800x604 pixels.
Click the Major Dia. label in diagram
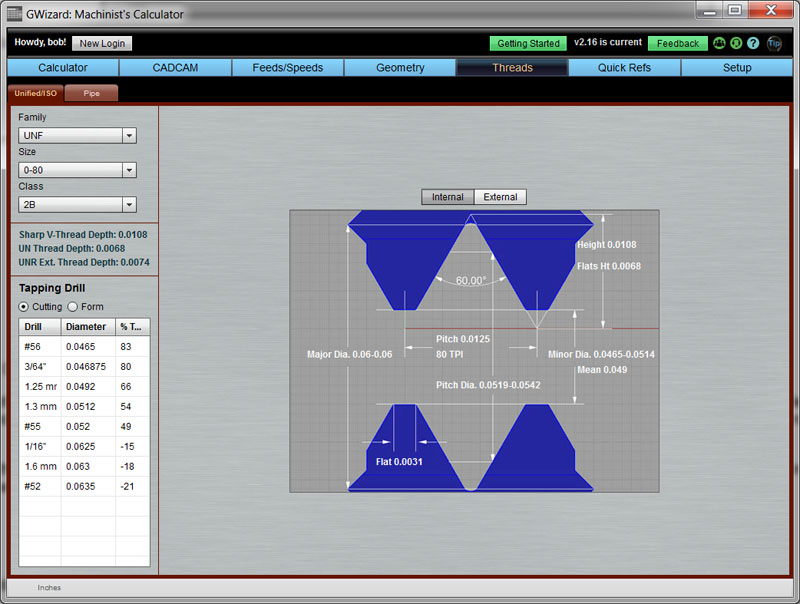click(x=349, y=354)
